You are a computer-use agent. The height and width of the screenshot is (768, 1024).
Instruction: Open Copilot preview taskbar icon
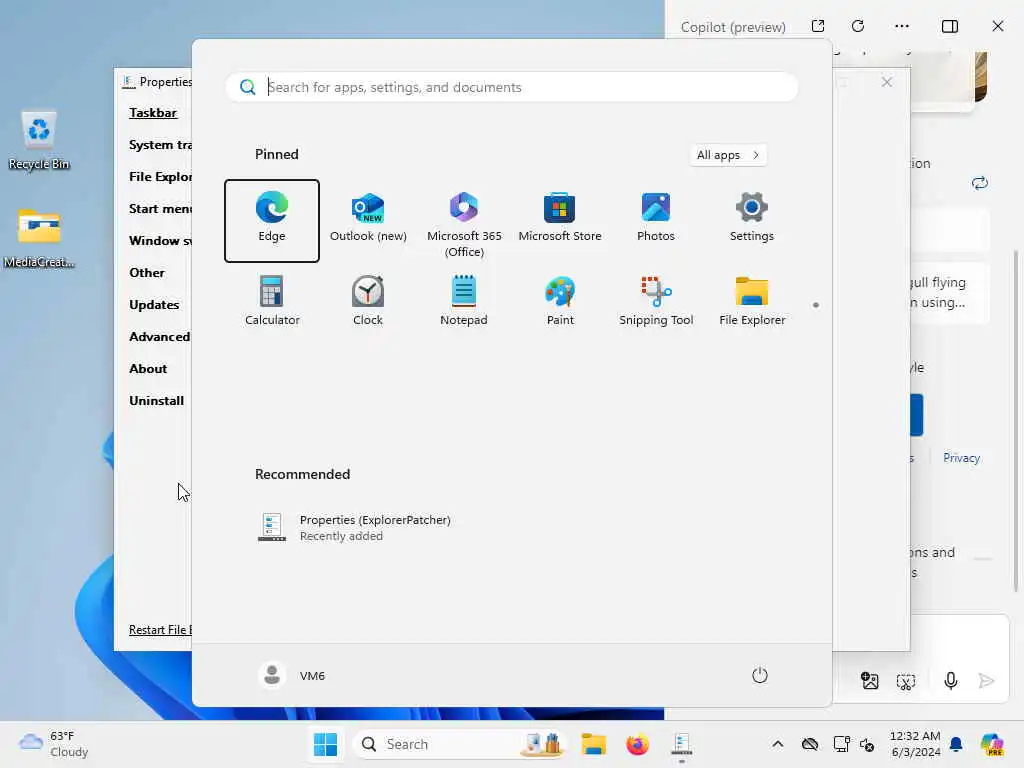coord(991,744)
